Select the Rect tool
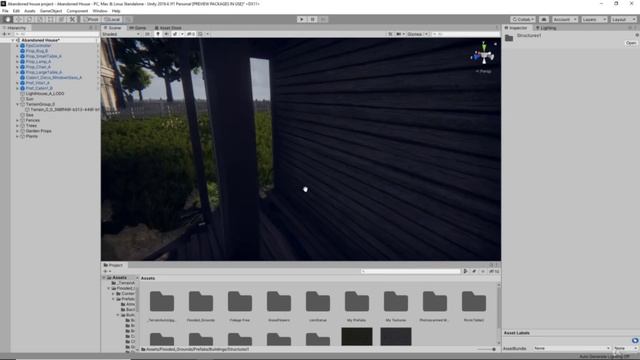This screenshot has width=640, height=360. [51, 19]
